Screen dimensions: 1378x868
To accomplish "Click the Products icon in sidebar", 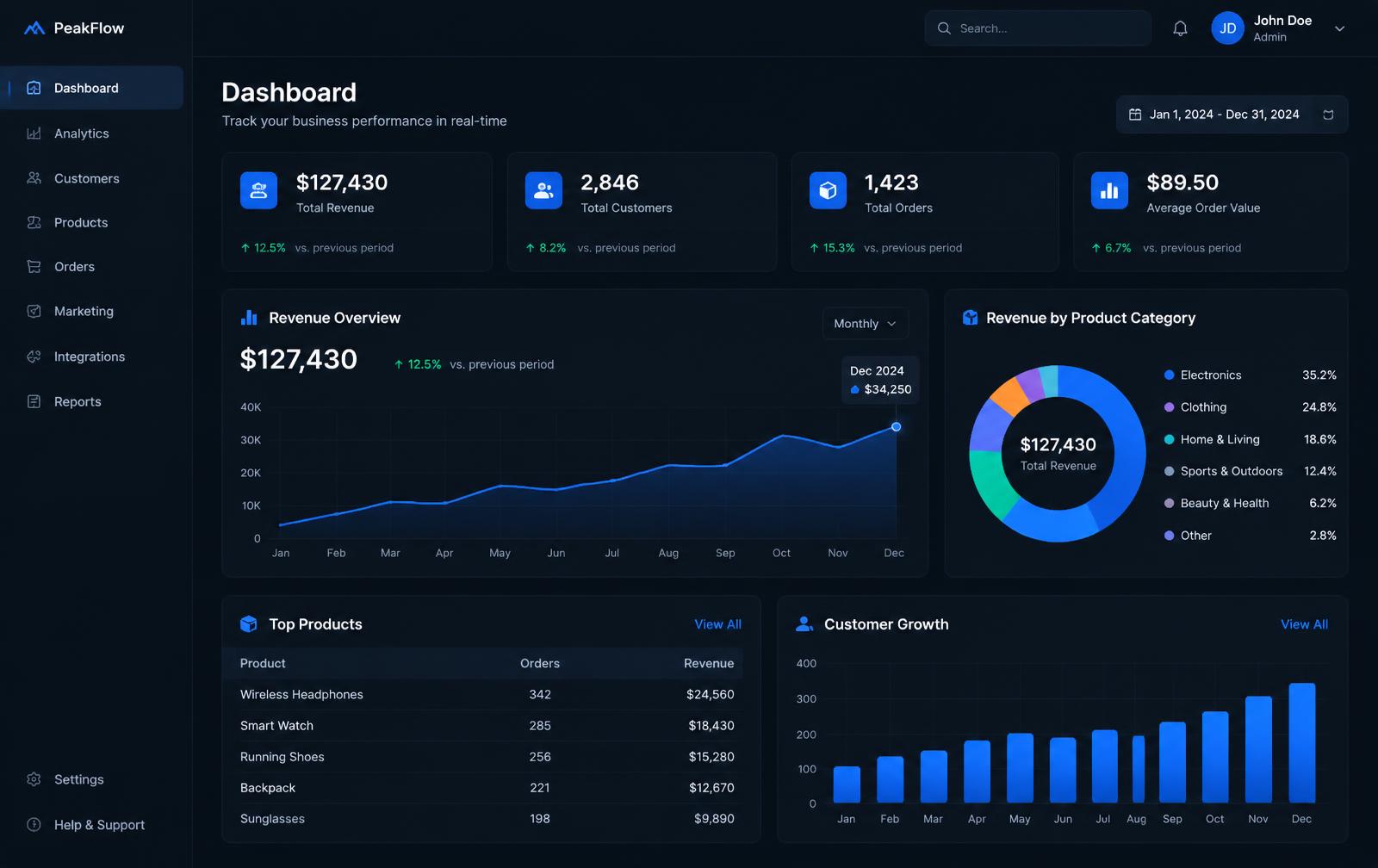I will (34, 222).
